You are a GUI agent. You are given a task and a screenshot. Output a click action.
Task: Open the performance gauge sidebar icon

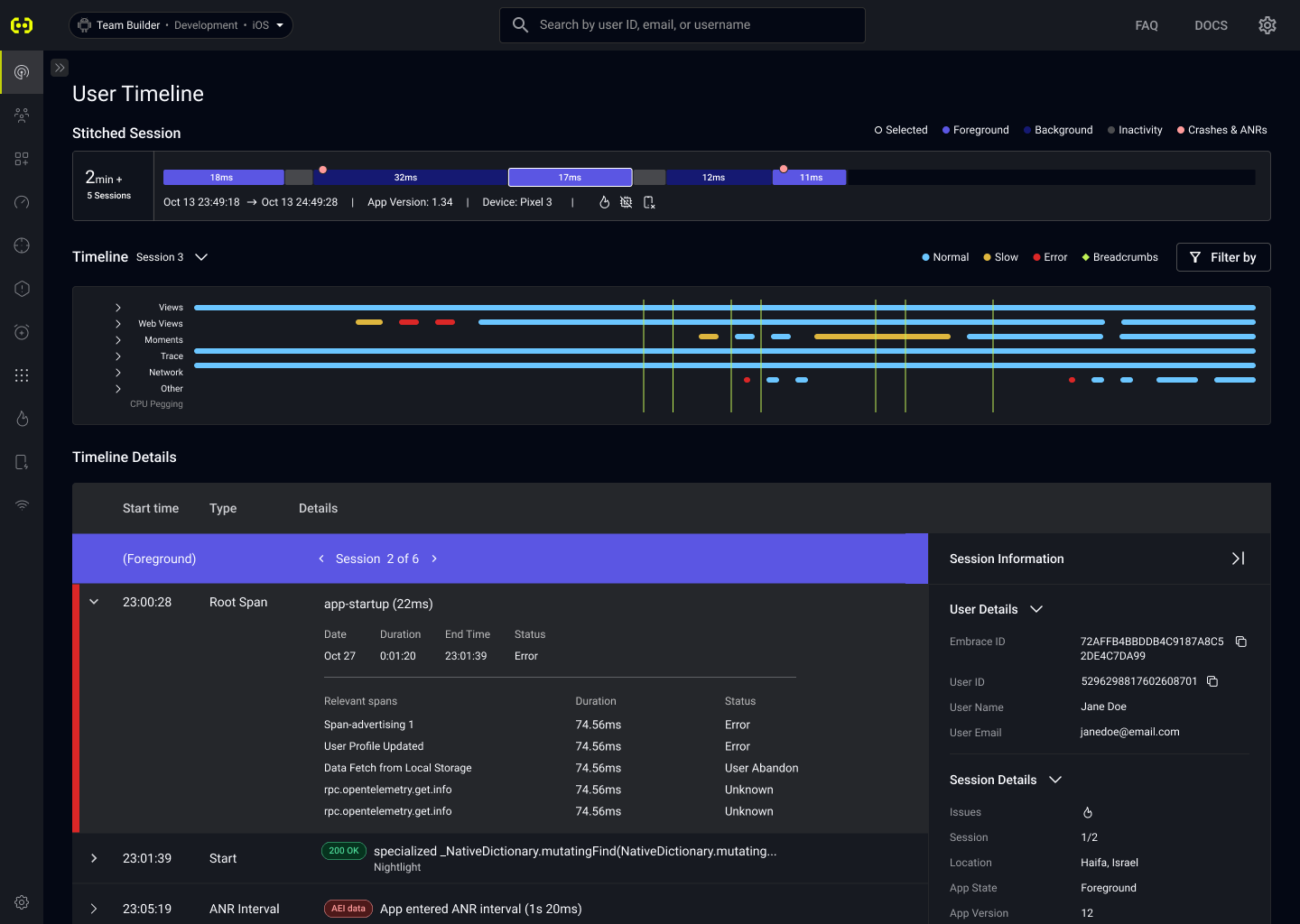point(22,202)
